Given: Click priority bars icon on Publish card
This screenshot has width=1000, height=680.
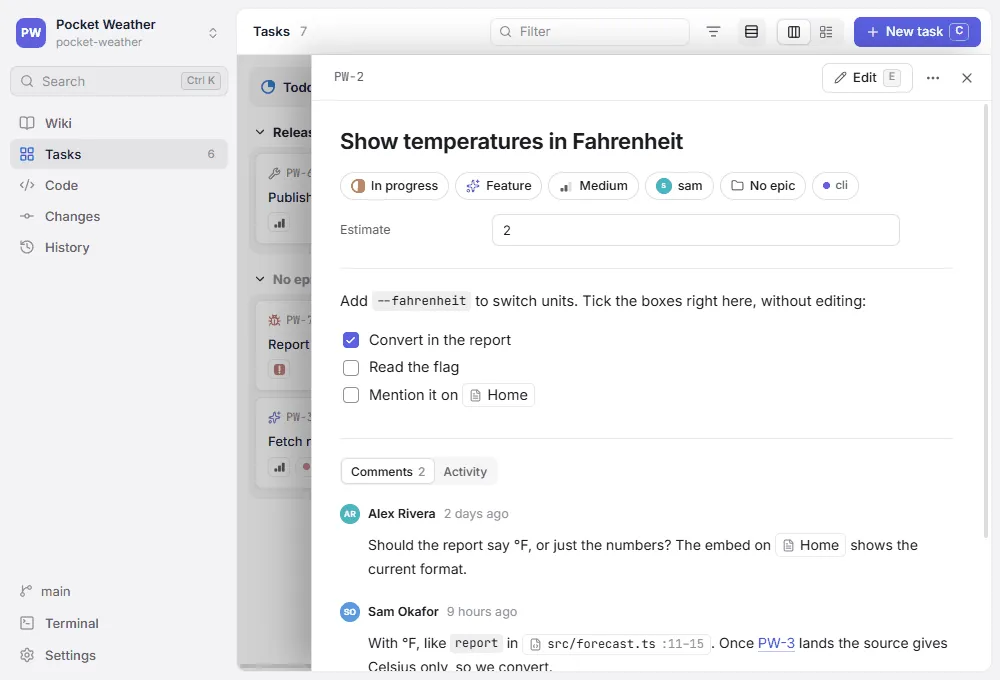Looking at the screenshot, I should (279, 223).
